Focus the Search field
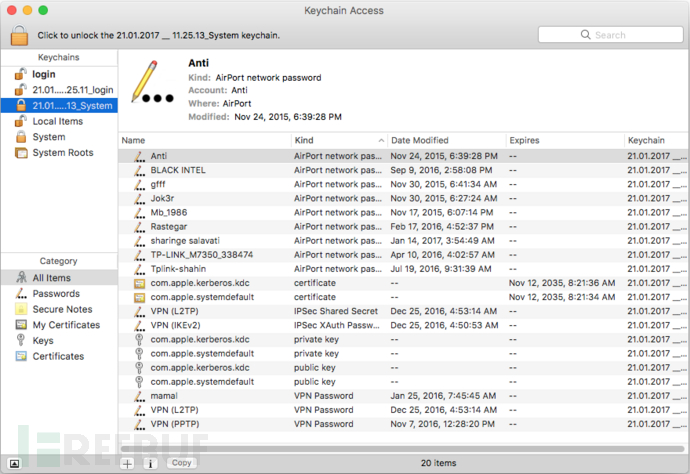Screen dimensions: 690x474 click(x=610, y=35)
